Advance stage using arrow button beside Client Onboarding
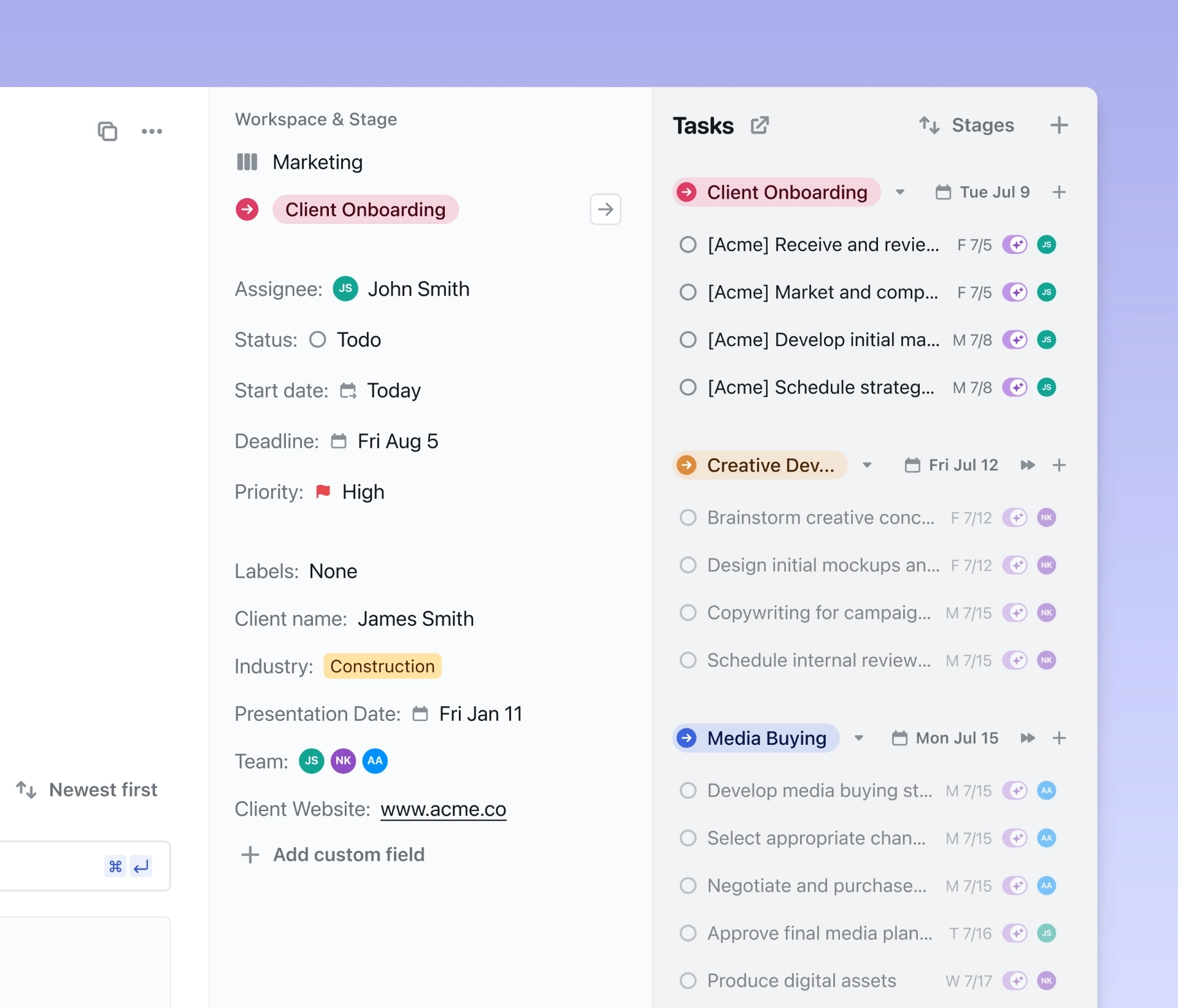Image resolution: width=1178 pixels, height=1008 pixels. (x=605, y=209)
